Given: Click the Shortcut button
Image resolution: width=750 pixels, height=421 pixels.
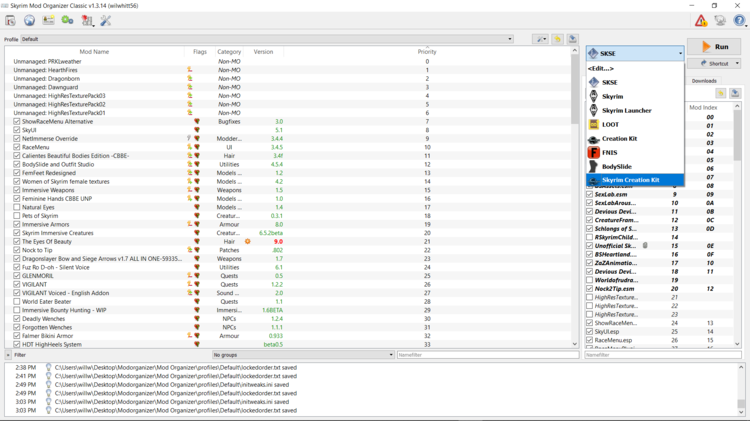Looking at the screenshot, I should (x=714, y=64).
